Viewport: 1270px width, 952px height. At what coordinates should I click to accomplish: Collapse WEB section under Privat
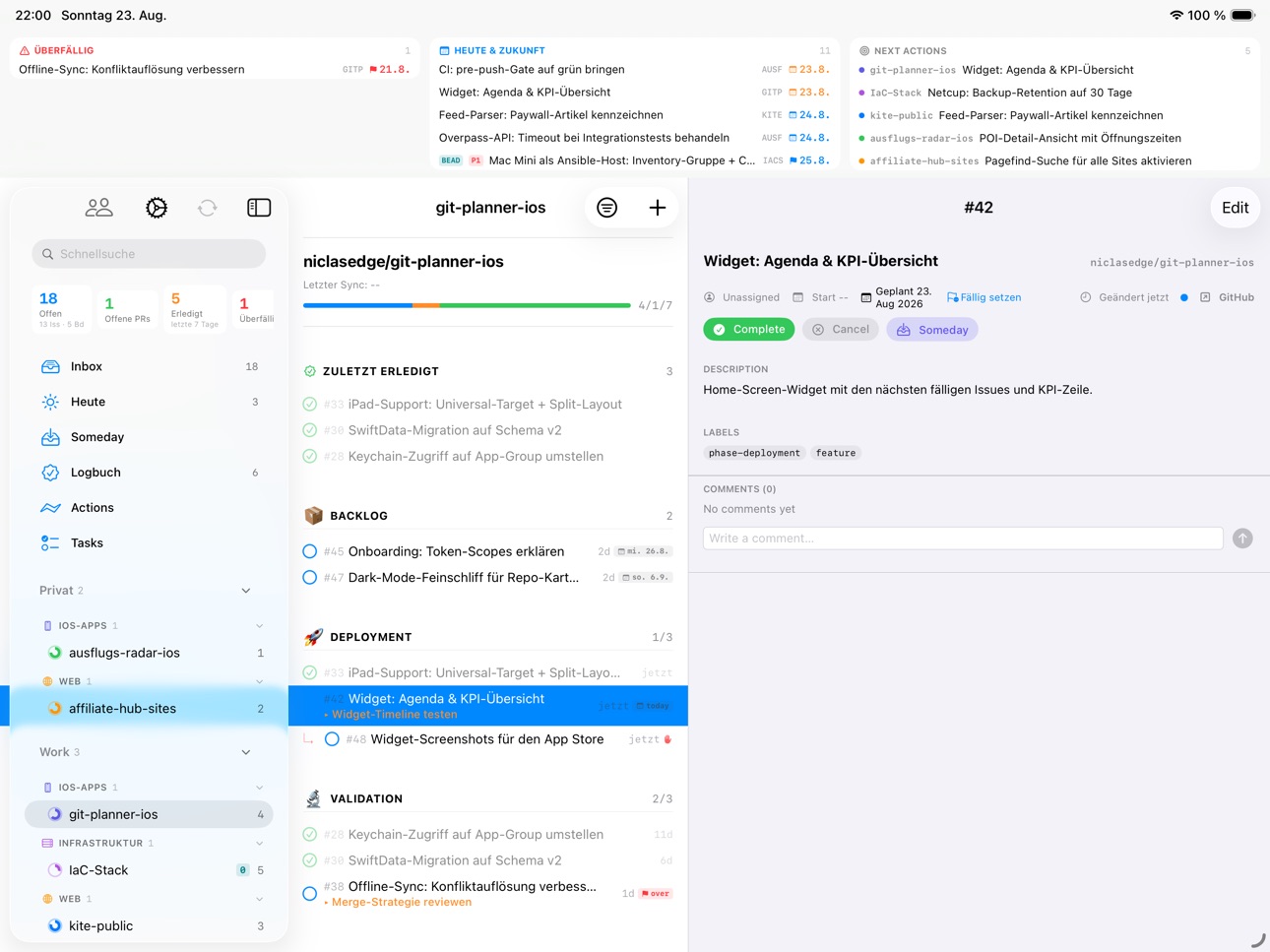pyautogui.click(x=260, y=681)
